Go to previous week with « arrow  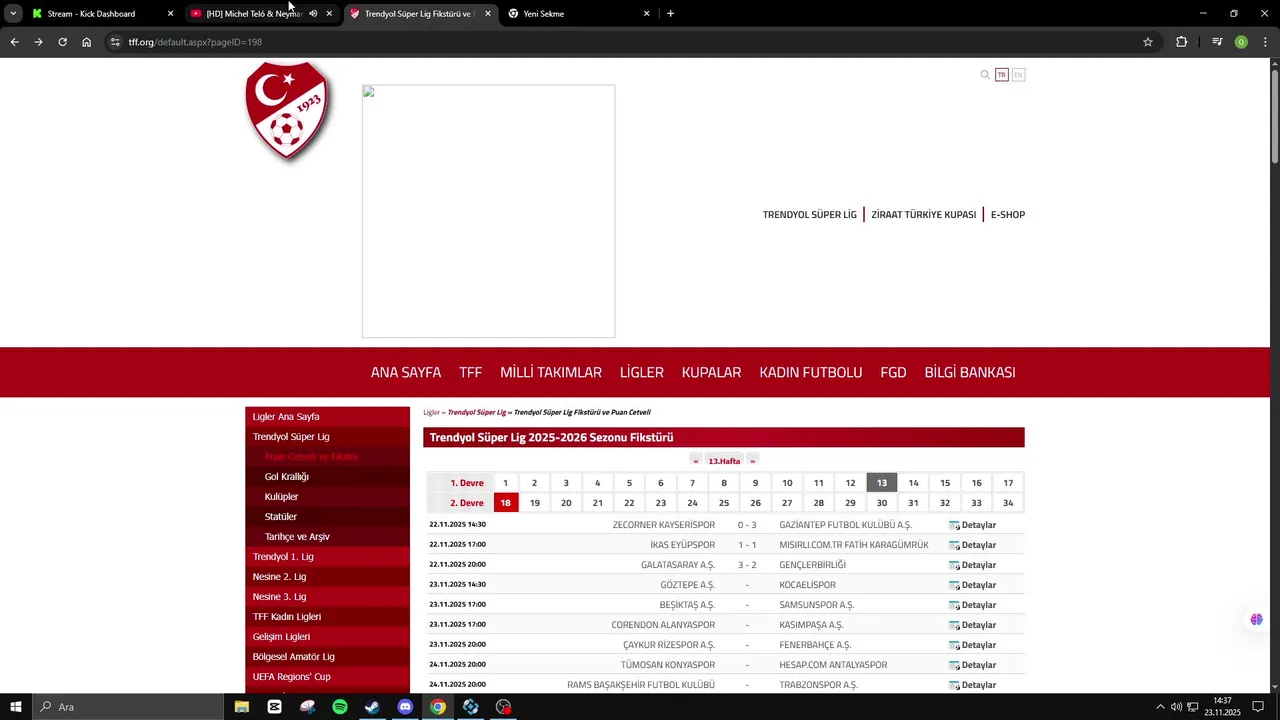pyautogui.click(x=696, y=461)
